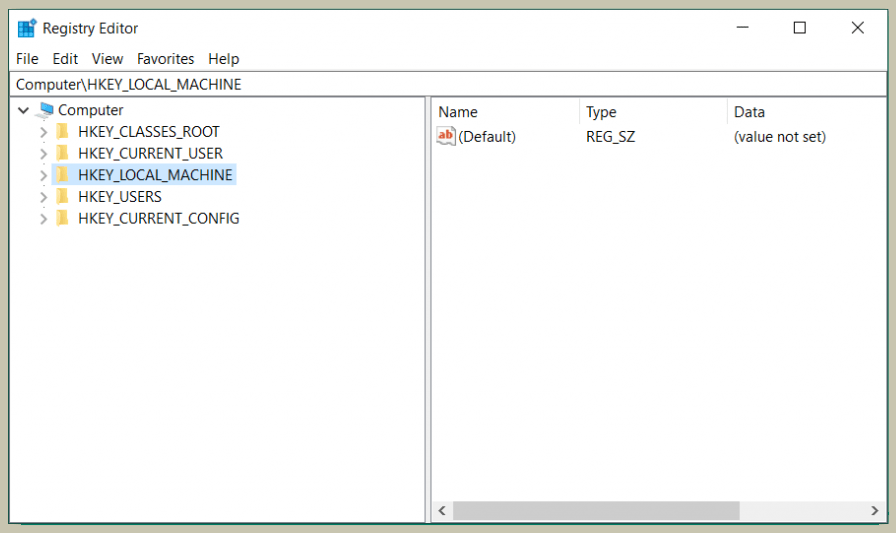The width and height of the screenshot is (896, 533).
Task: Expand the HKEY_CLASSES_ROOT key
Action: pyautogui.click(x=43, y=132)
